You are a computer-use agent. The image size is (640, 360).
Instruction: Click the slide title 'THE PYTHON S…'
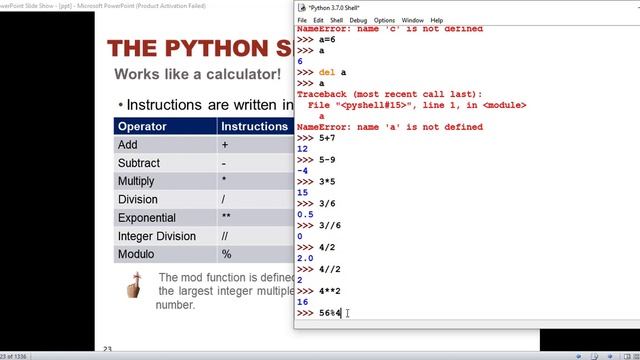(x=200, y=48)
